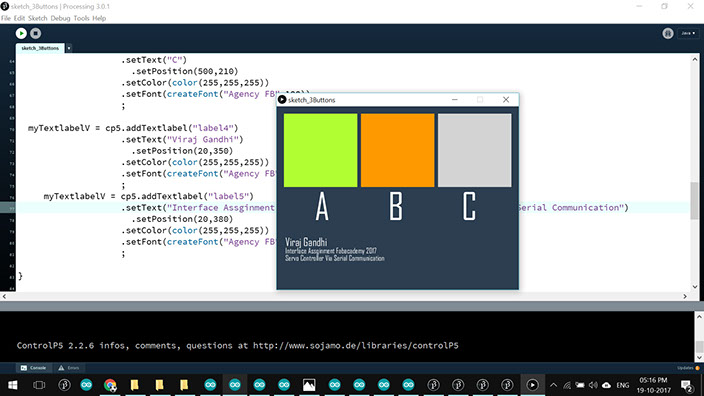
Task: Open the Action Center notifications icon
Action: coord(686,385)
